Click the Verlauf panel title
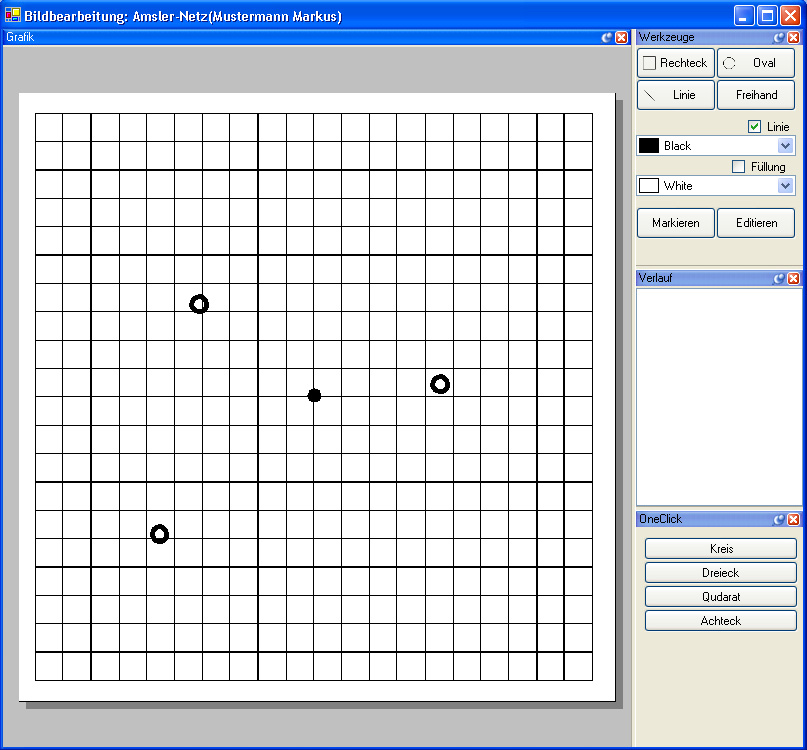The image size is (807, 750). pos(655,278)
